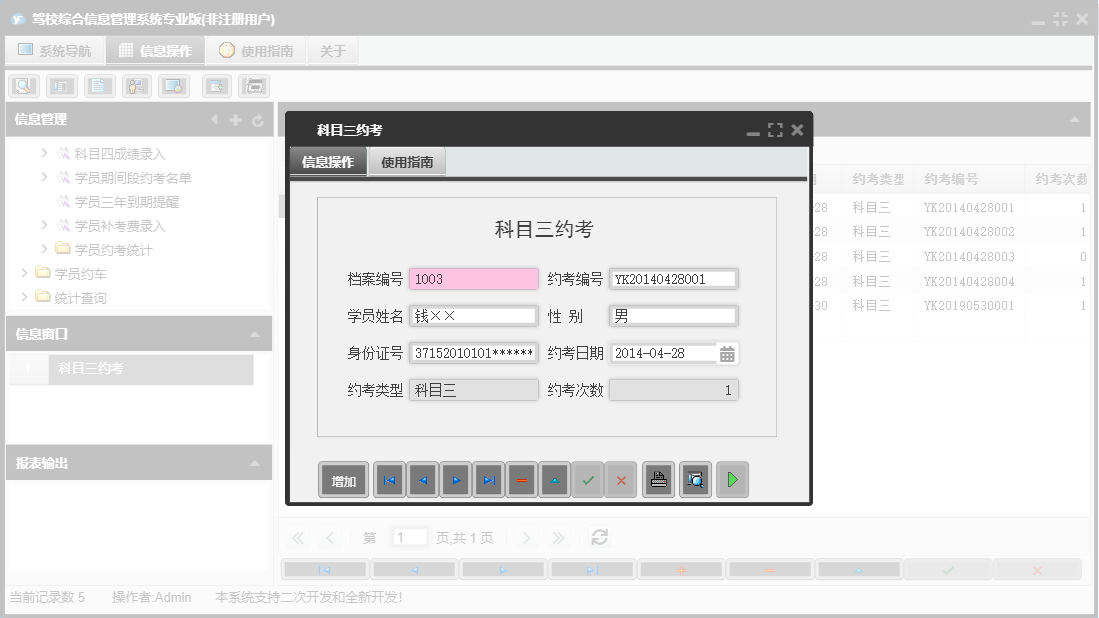Open the 系统导航 menu tab
Image resolution: width=1099 pixels, height=618 pixels.
(55, 49)
